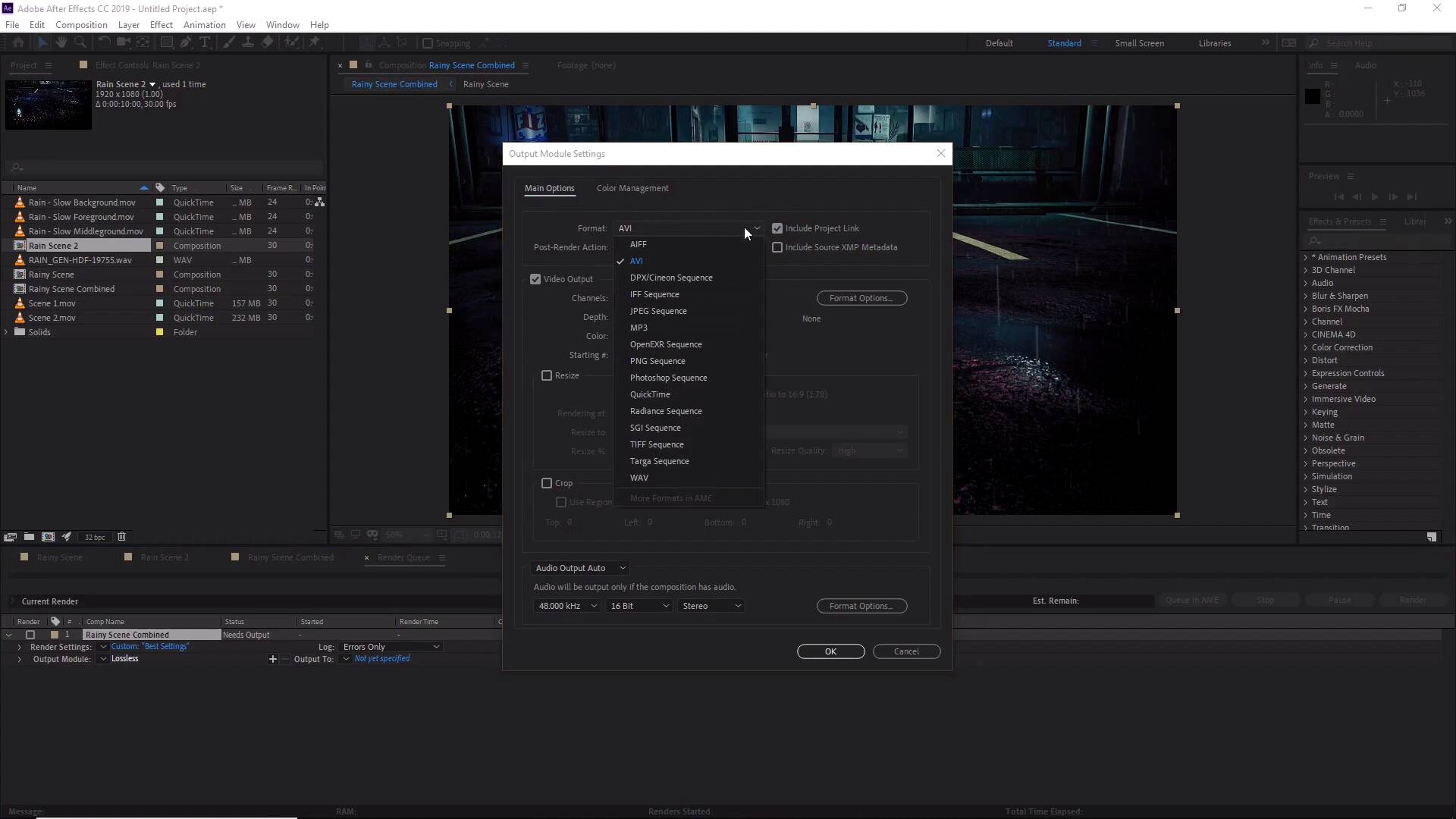Click the trash icon in the Project panel
Screen dimensions: 1456x819
coord(121,537)
